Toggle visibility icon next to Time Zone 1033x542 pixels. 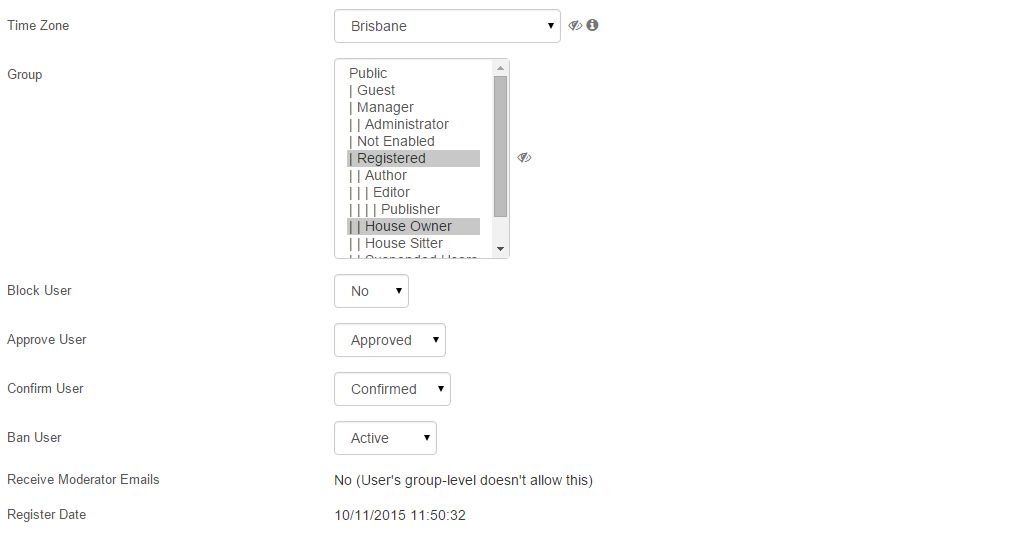pos(575,25)
